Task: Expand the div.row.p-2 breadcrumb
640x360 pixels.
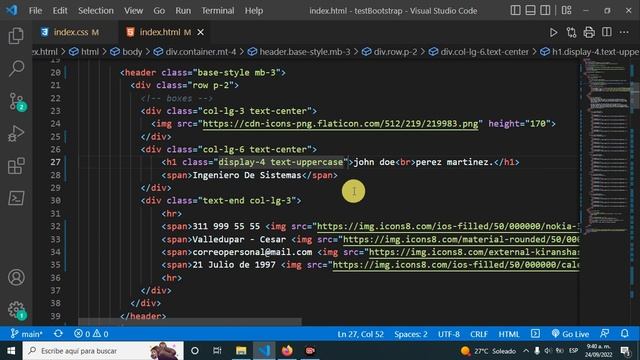Action: [390, 52]
